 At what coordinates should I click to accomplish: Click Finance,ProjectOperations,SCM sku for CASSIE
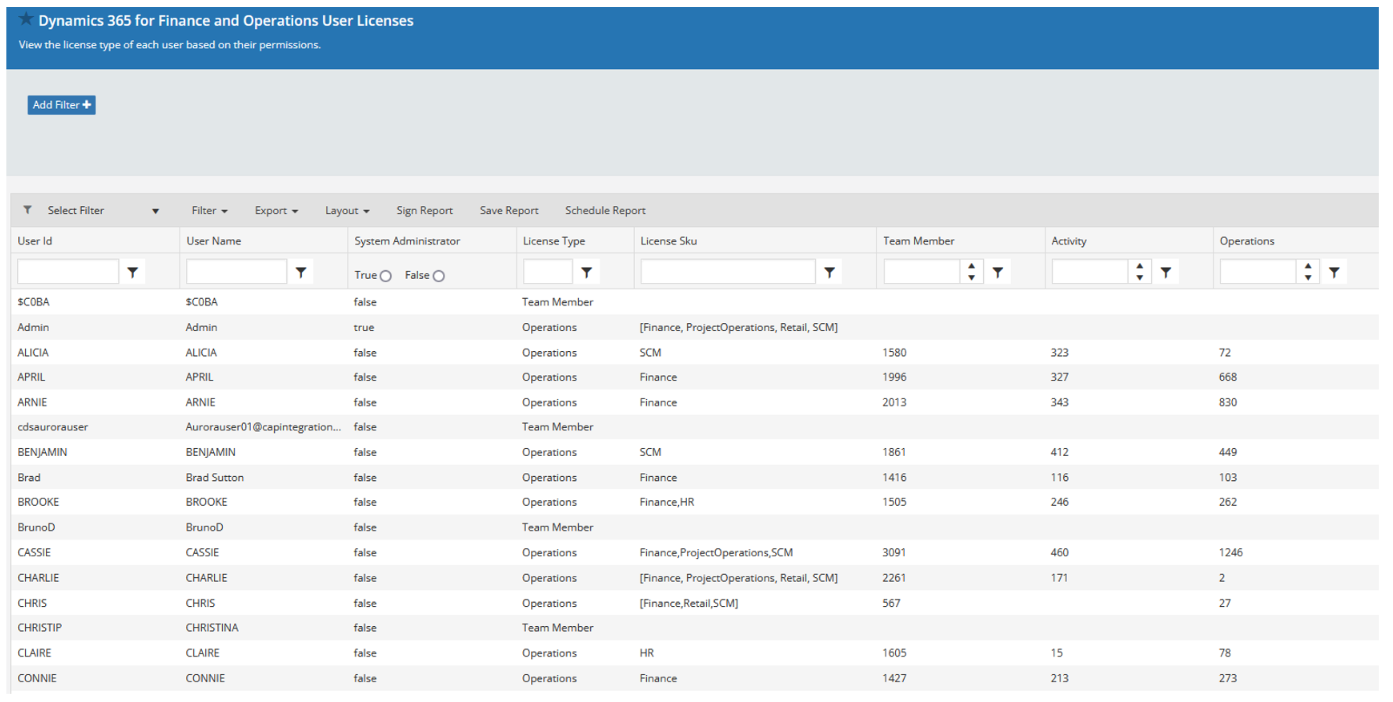(x=717, y=552)
